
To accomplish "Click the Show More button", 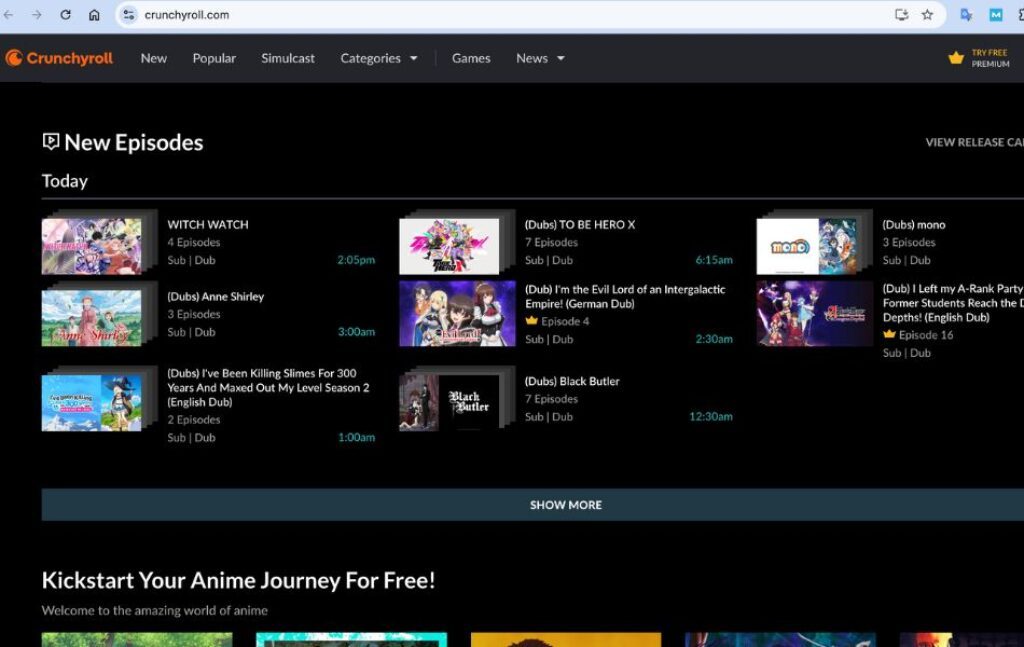I will [x=565, y=505].
